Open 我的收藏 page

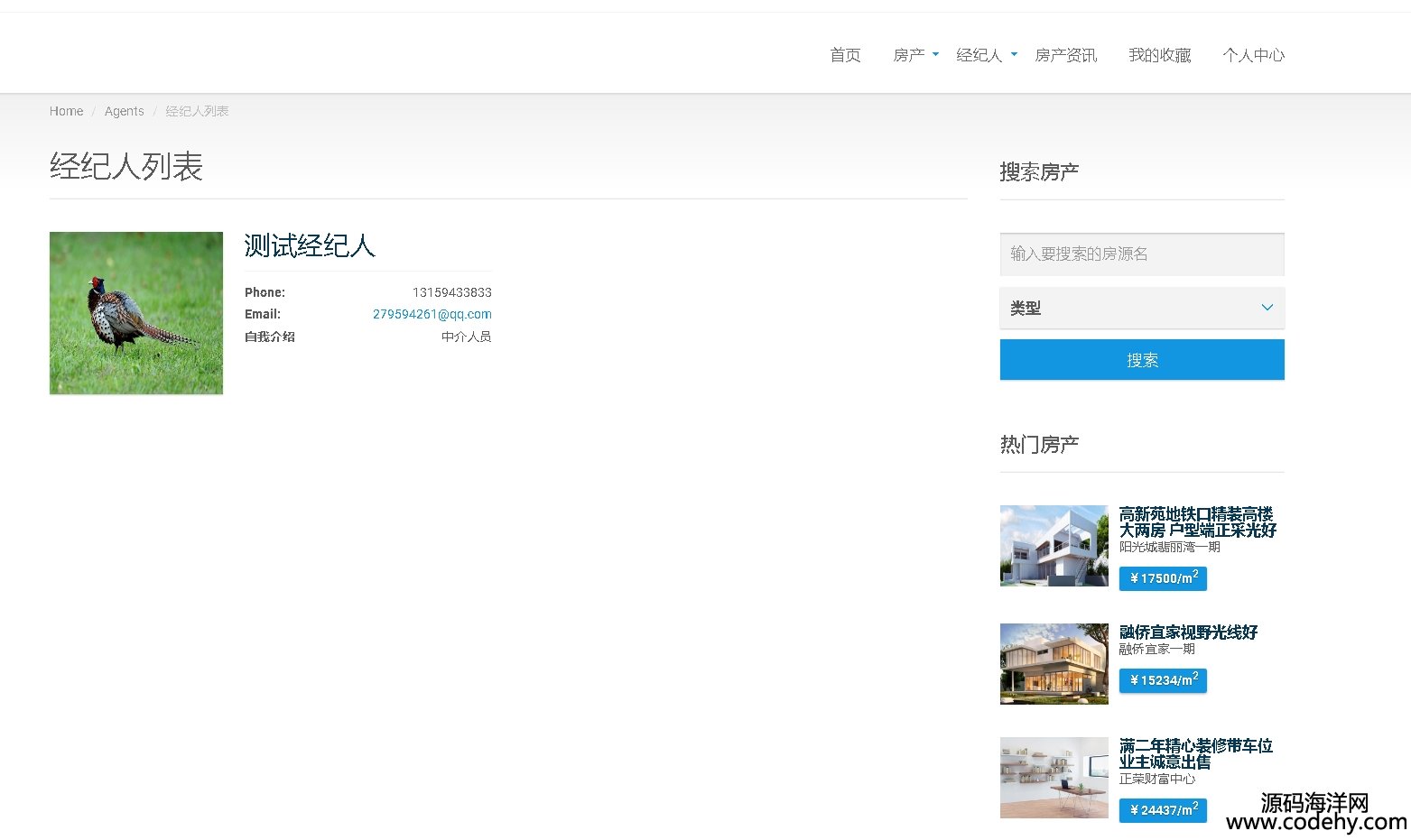click(x=1159, y=55)
